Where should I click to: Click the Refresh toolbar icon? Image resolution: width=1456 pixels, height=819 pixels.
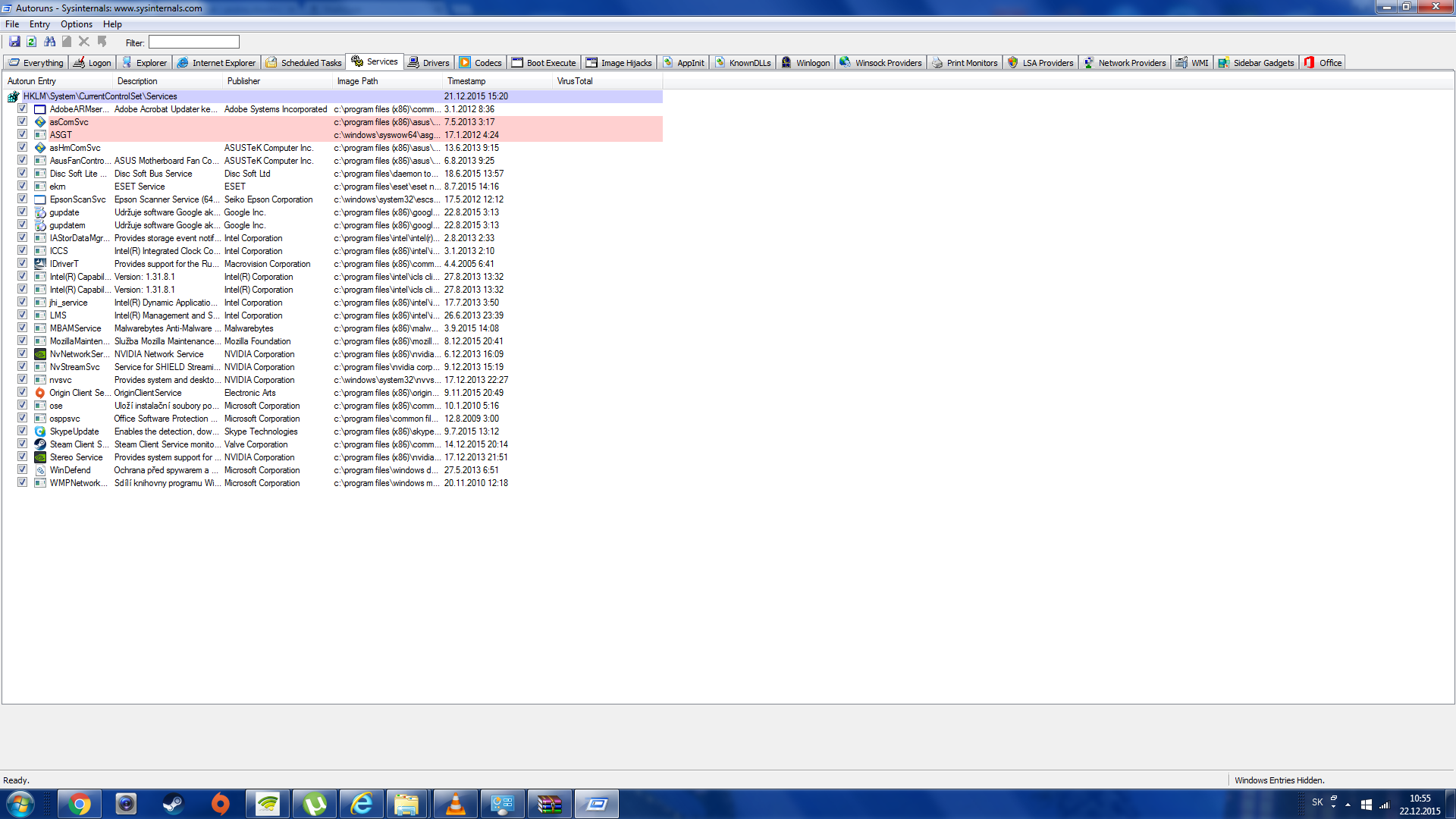(32, 42)
